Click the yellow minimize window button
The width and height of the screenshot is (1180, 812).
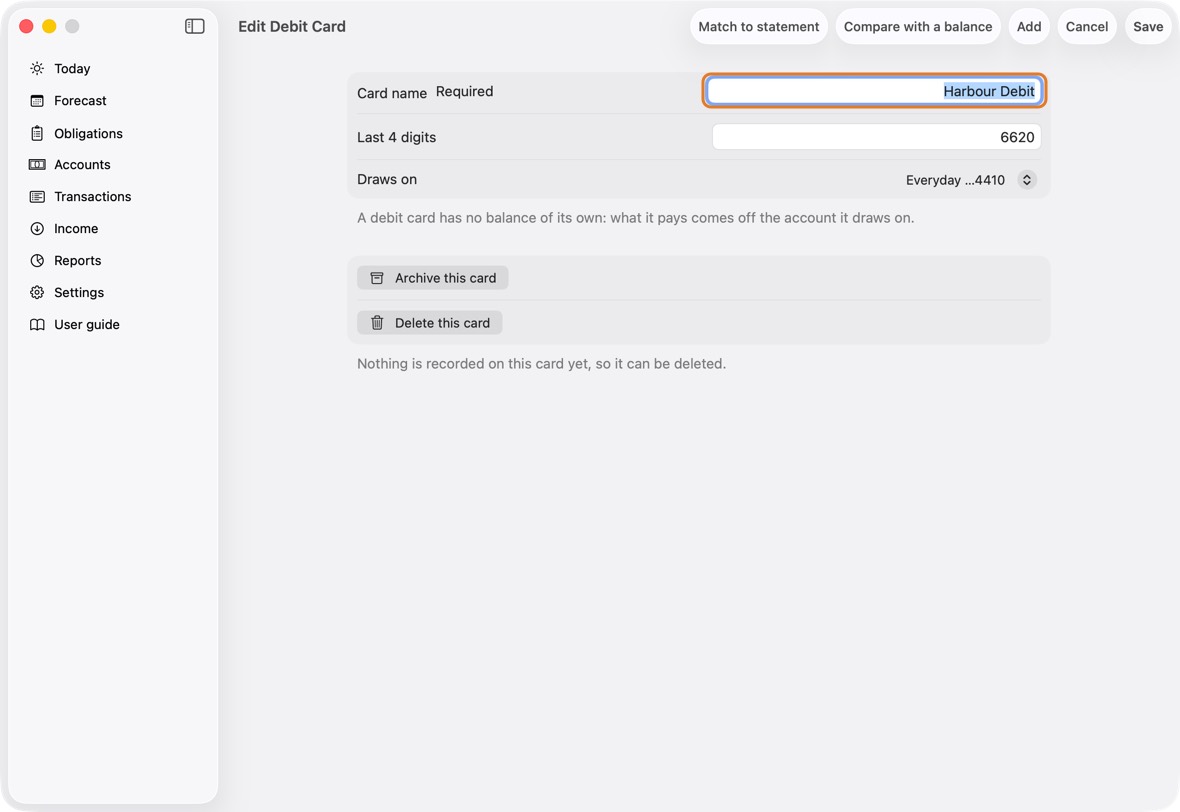point(49,26)
